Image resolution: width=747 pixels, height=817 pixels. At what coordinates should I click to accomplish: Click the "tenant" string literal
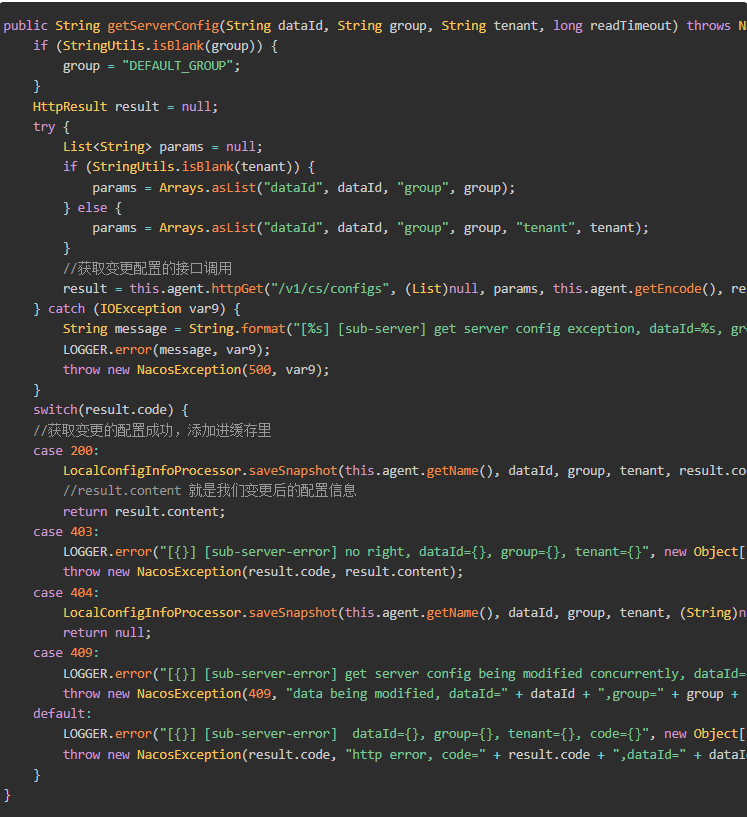point(545,228)
